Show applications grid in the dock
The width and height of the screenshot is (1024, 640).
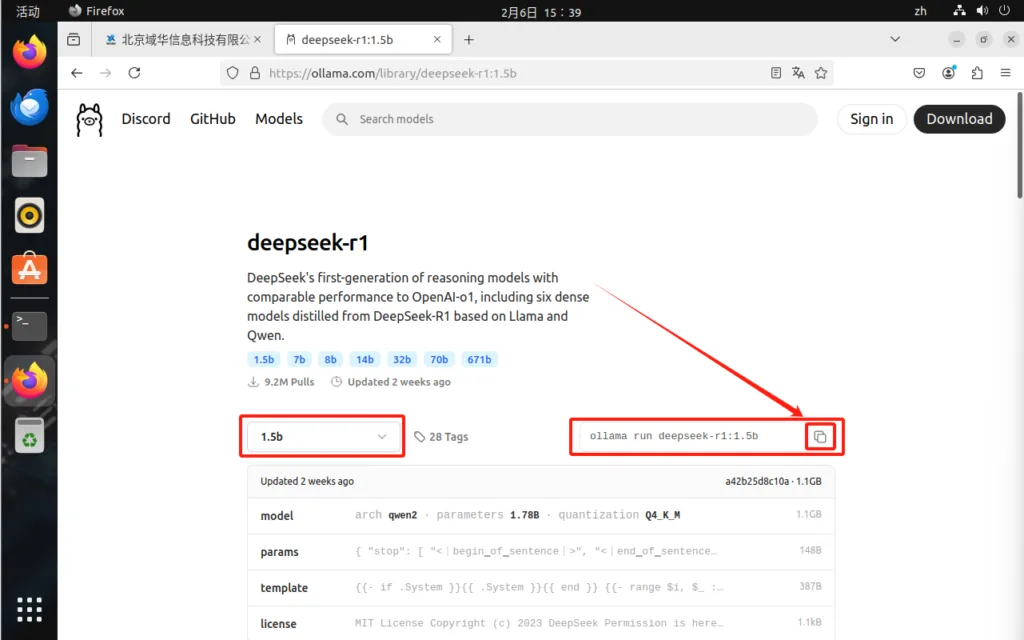pos(29,609)
